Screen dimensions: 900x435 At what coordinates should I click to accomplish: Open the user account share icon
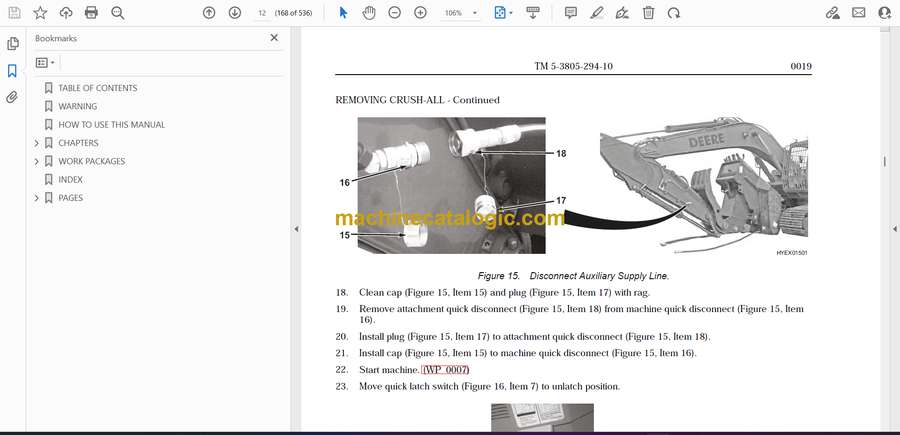tap(885, 13)
